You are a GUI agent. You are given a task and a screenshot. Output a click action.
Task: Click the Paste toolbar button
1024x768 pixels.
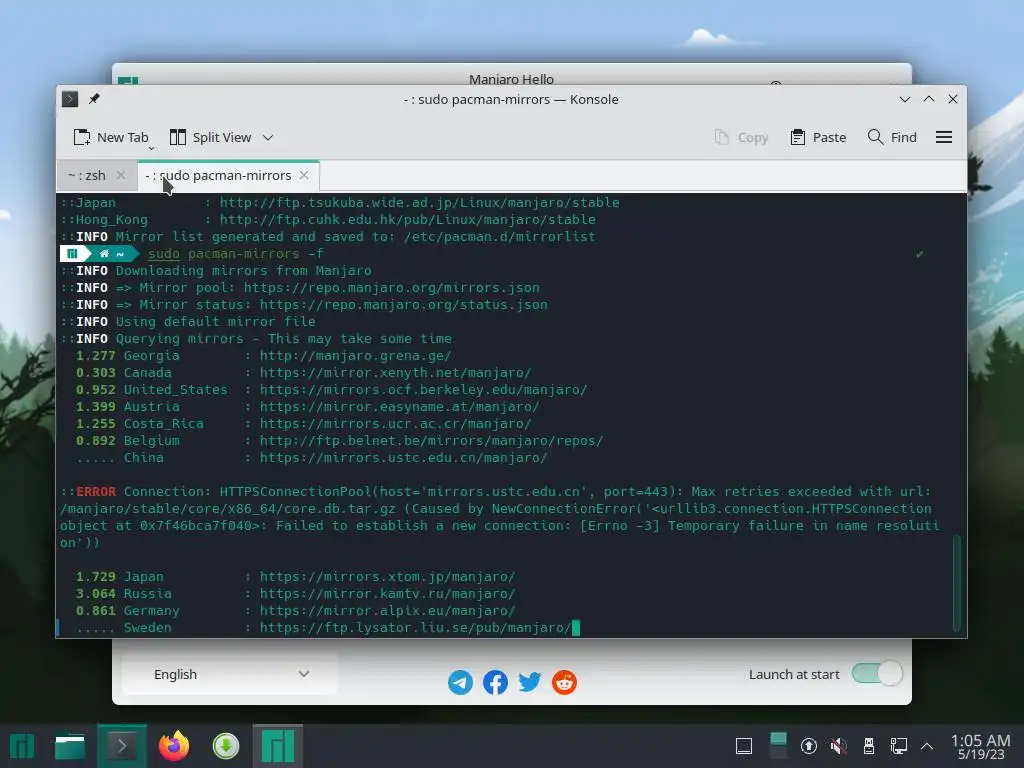818,137
